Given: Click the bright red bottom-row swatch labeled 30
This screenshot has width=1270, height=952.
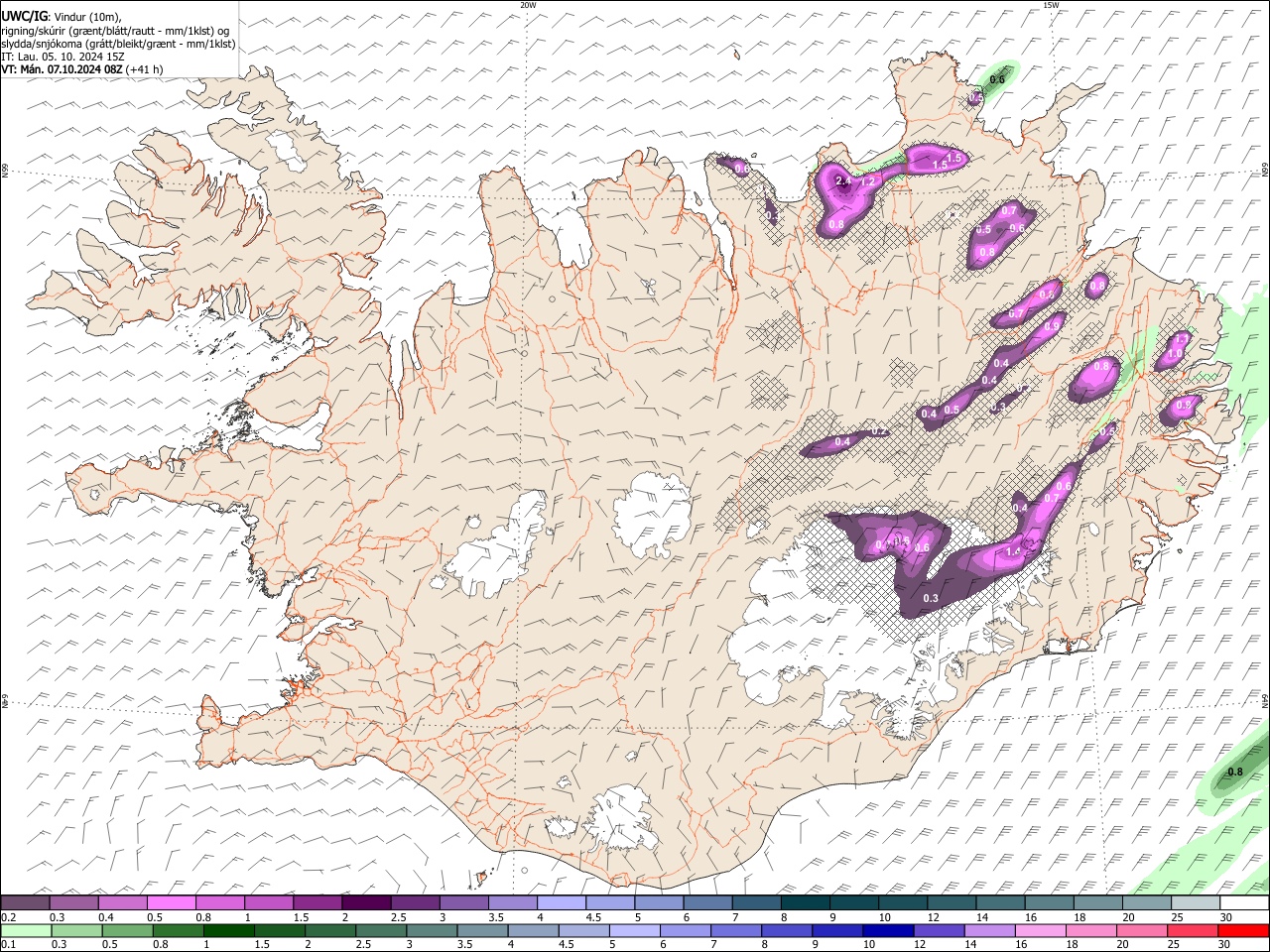Looking at the screenshot, I should click(1243, 930).
